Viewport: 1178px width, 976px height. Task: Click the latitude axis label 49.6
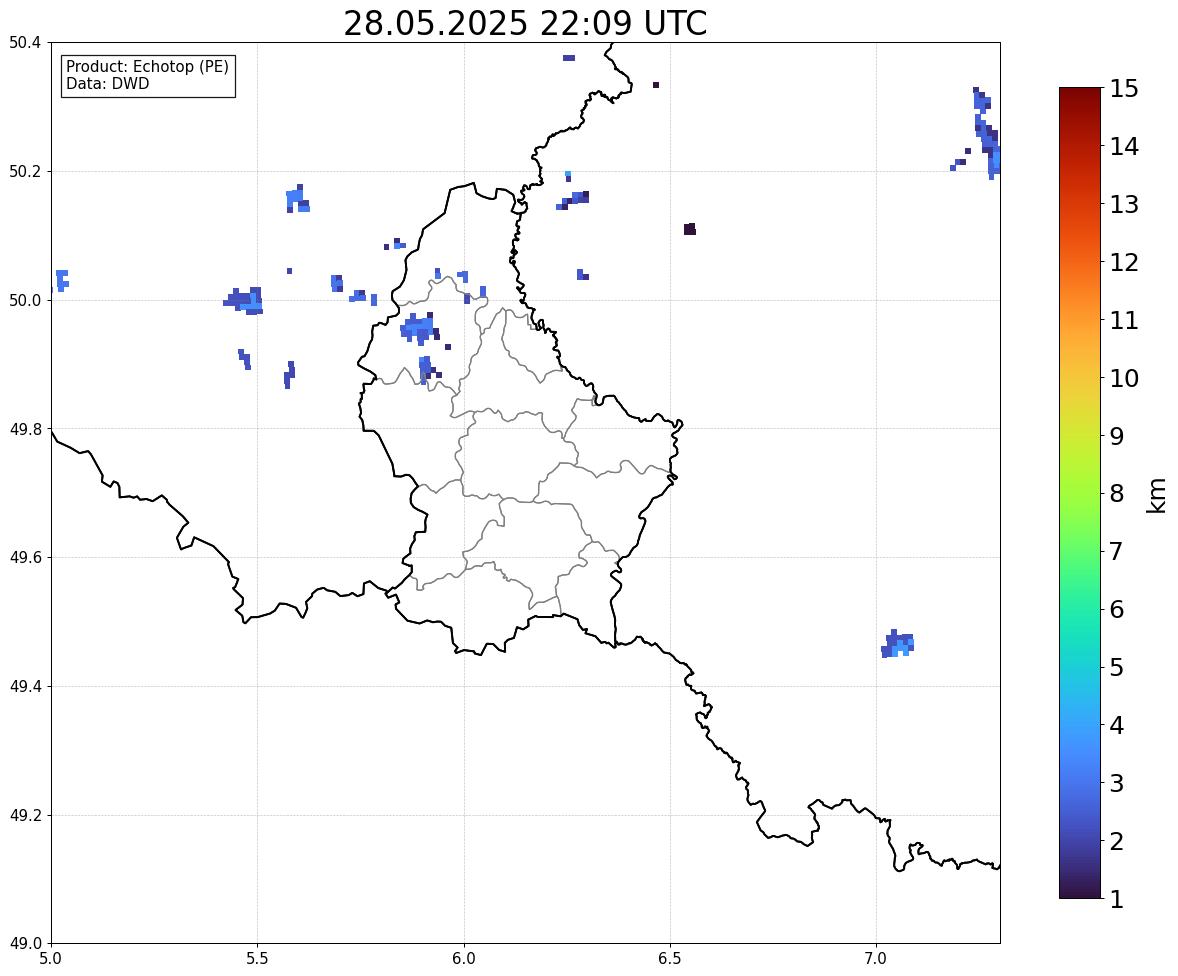25,557
